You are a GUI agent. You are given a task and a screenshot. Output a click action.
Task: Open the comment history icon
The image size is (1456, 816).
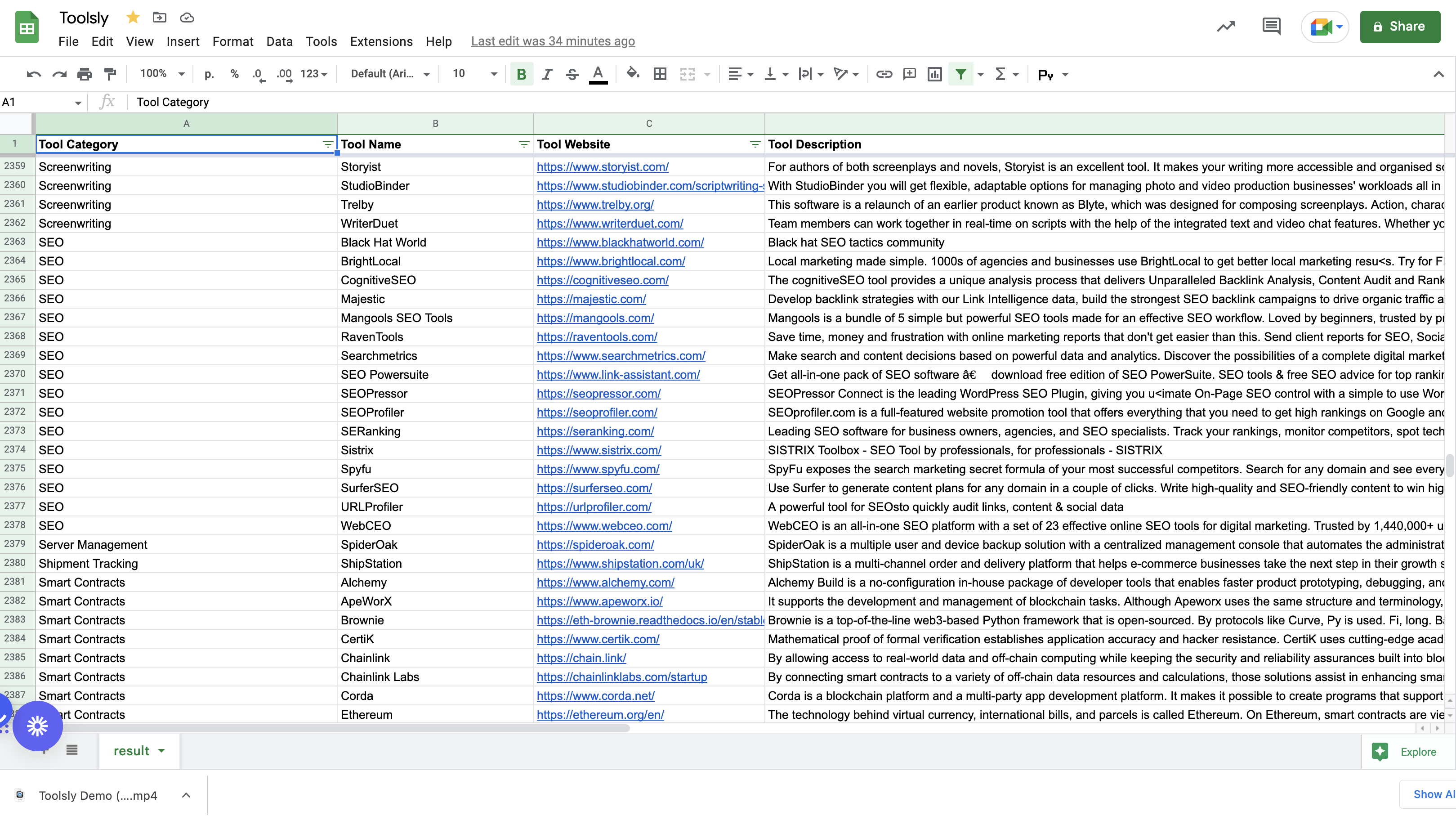[x=1272, y=26]
